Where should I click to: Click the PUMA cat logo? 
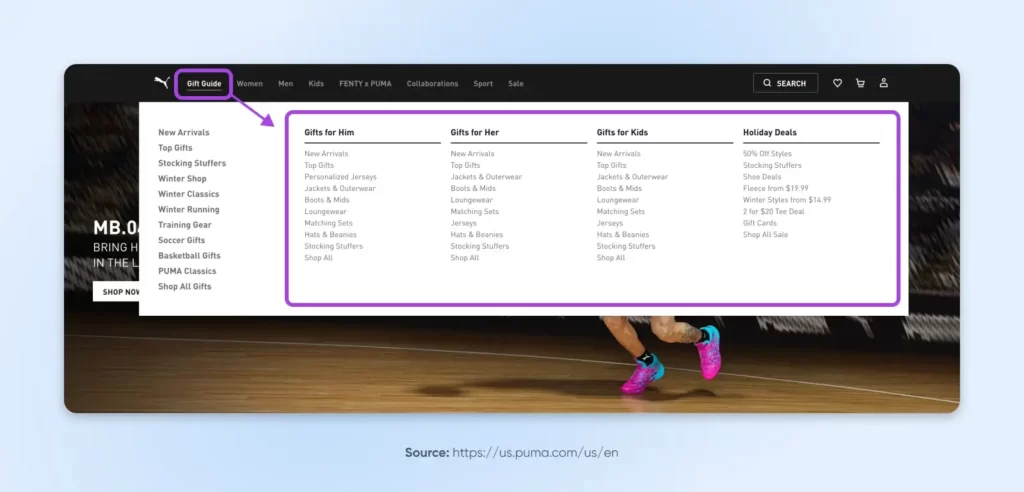pos(161,82)
